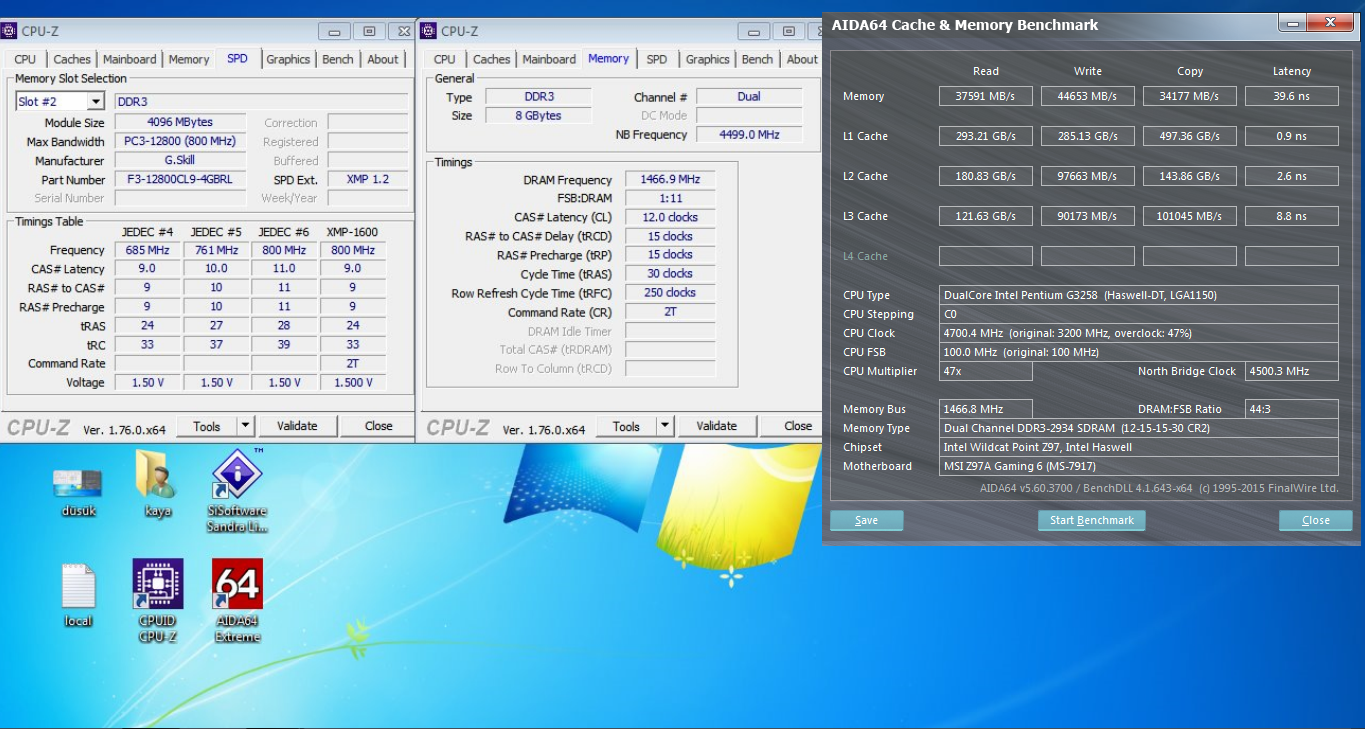Image resolution: width=1365 pixels, height=729 pixels.
Task: Open the local file on desktop
Action: 78,595
